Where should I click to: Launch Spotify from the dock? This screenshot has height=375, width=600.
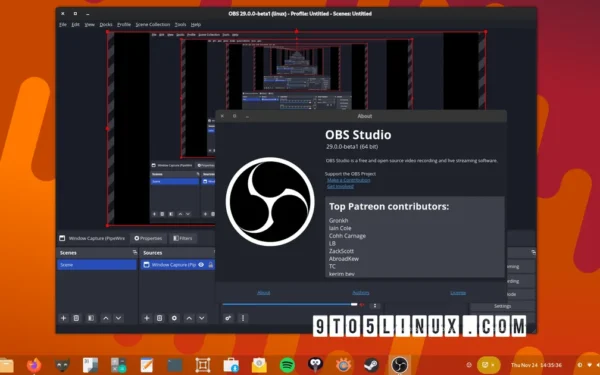(x=287, y=365)
